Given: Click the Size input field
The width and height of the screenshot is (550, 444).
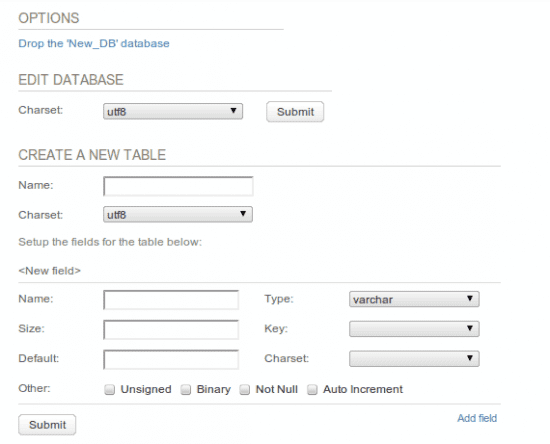Looking at the screenshot, I should [x=171, y=330].
